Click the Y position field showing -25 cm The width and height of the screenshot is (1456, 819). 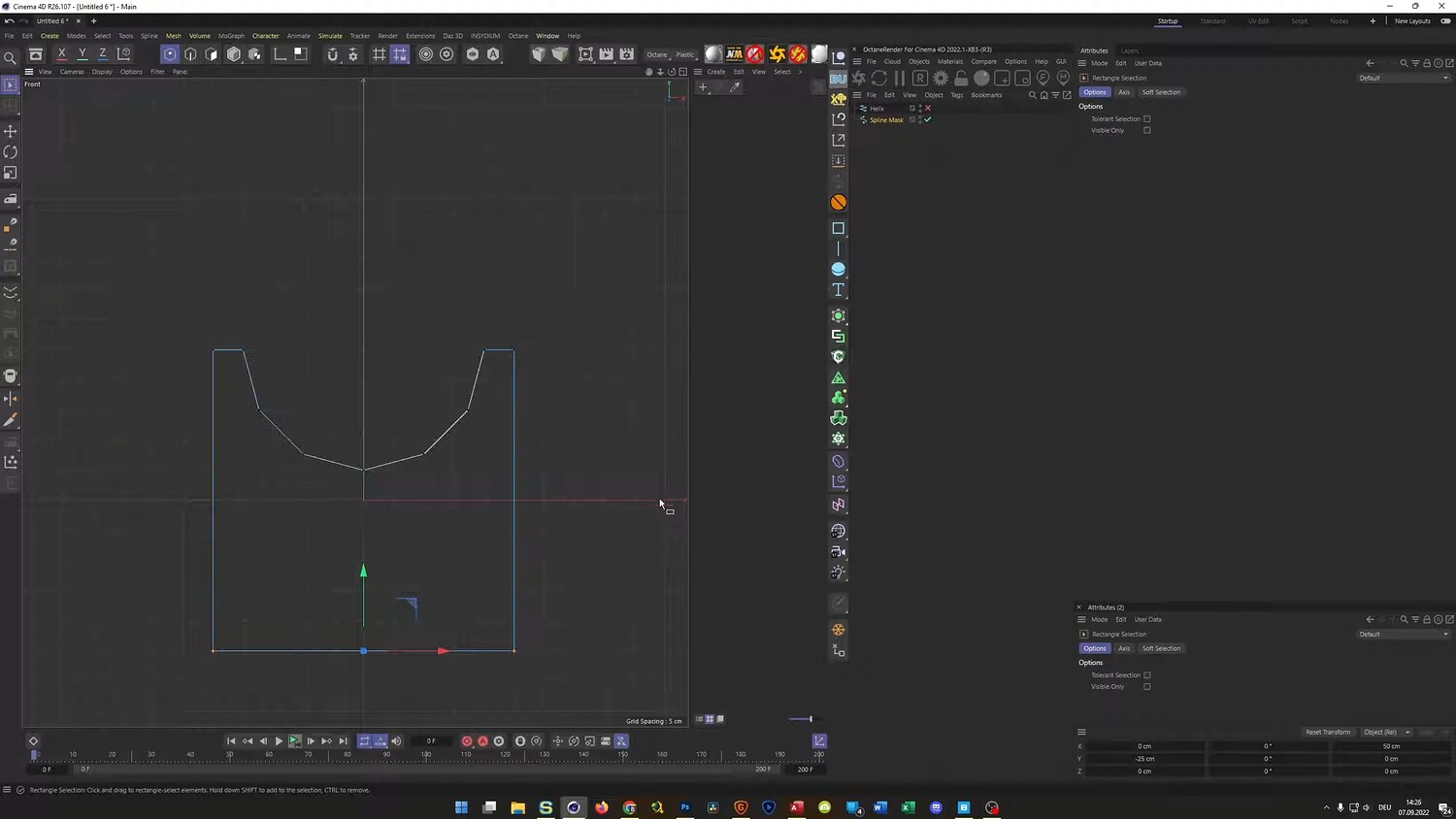pos(1145,759)
